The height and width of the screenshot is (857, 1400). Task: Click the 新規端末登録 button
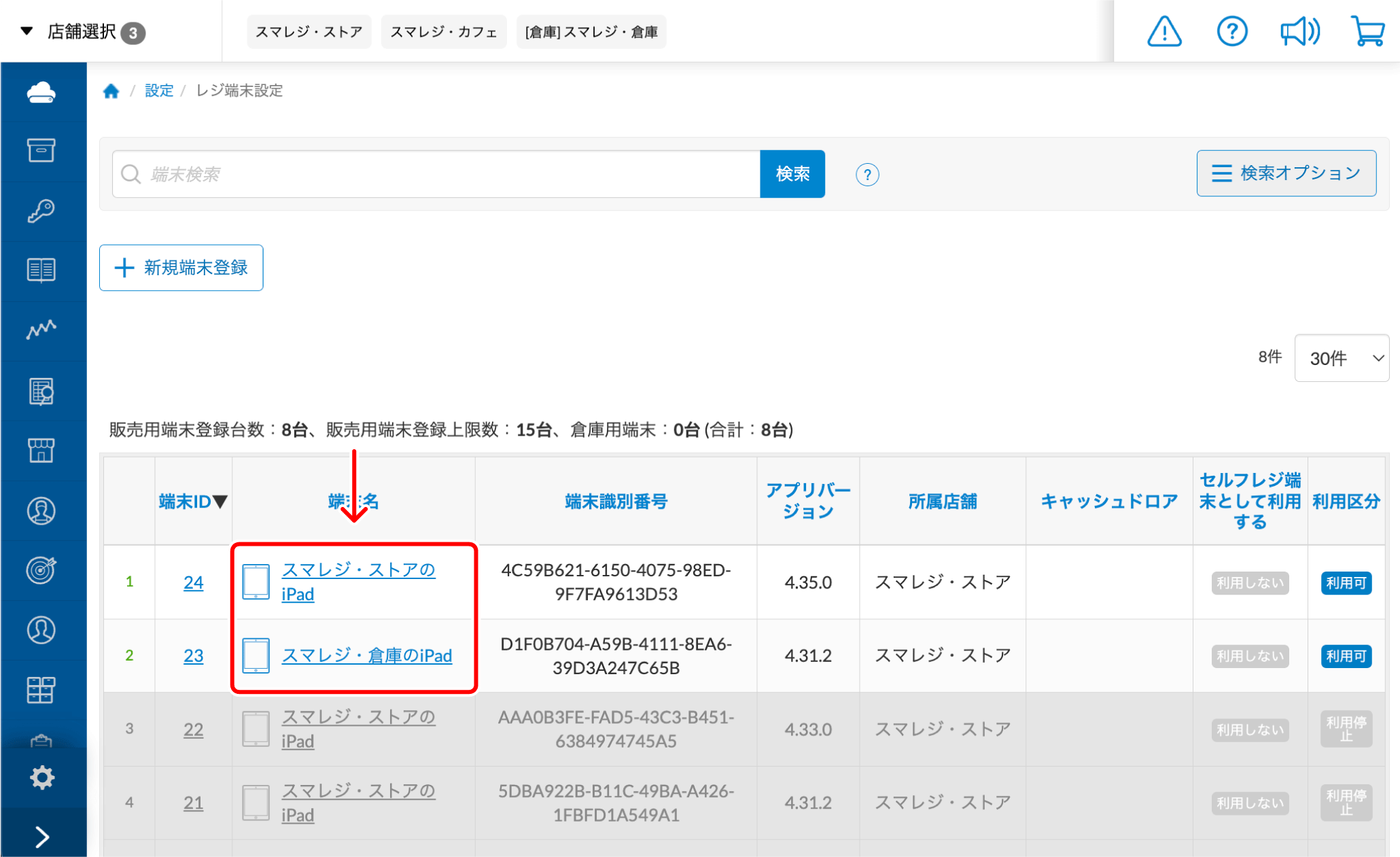point(181,268)
